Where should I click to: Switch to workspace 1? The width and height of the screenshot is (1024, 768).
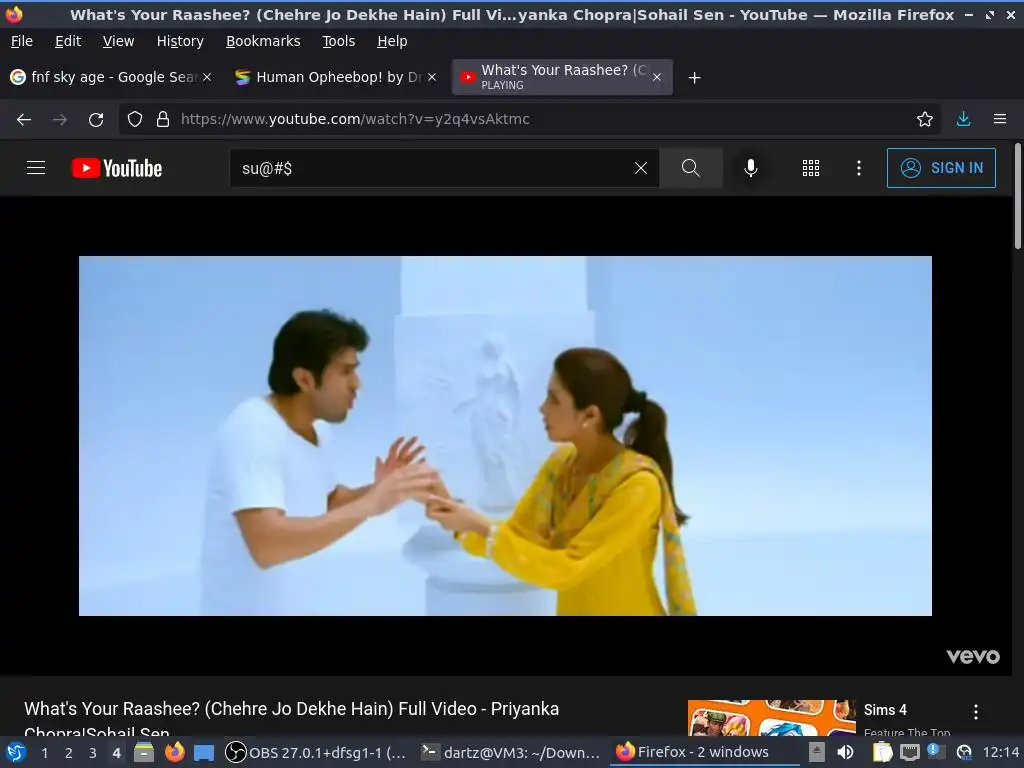44,753
